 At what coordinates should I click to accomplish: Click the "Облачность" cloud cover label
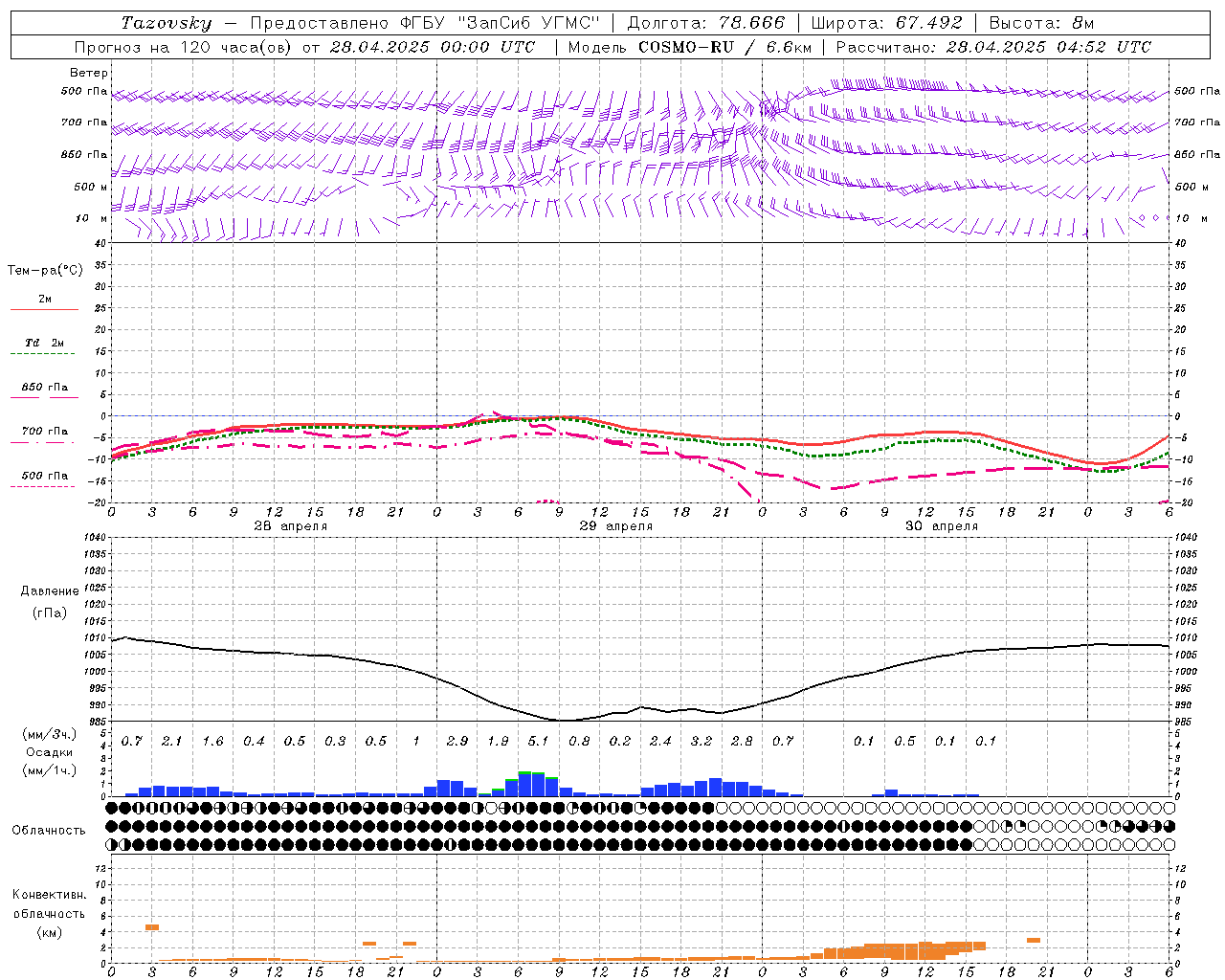point(49,830)
